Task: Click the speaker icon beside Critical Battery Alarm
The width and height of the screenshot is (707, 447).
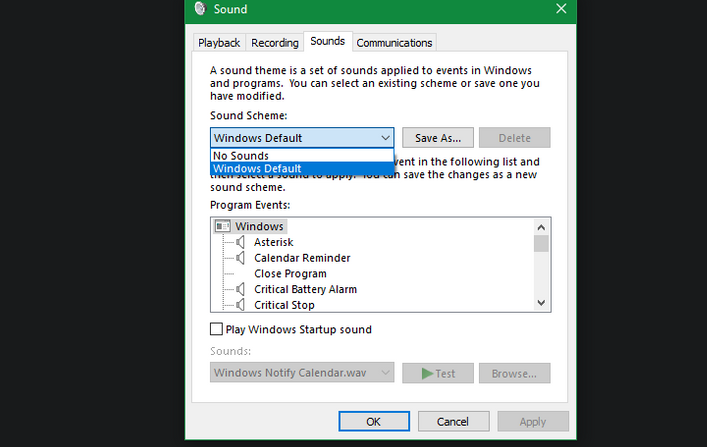Action: click(240, 289)
